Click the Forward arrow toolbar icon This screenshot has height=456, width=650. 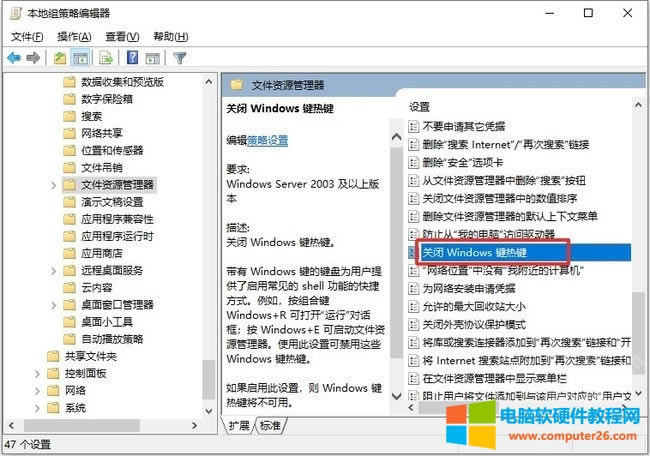pos(33,58)
